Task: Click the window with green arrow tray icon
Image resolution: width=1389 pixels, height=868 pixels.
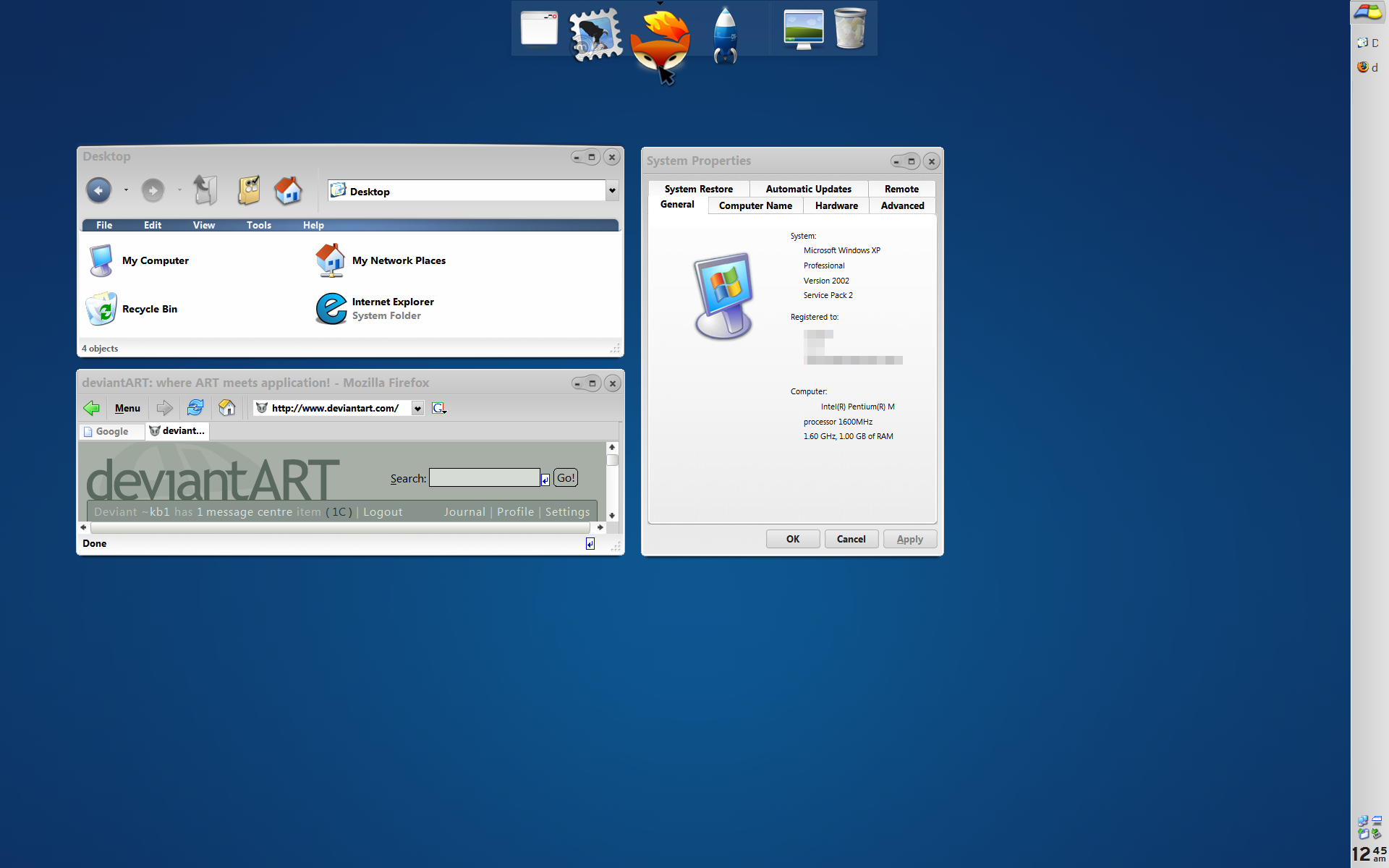Action: pyautogui.click(x=1363, y=834)
